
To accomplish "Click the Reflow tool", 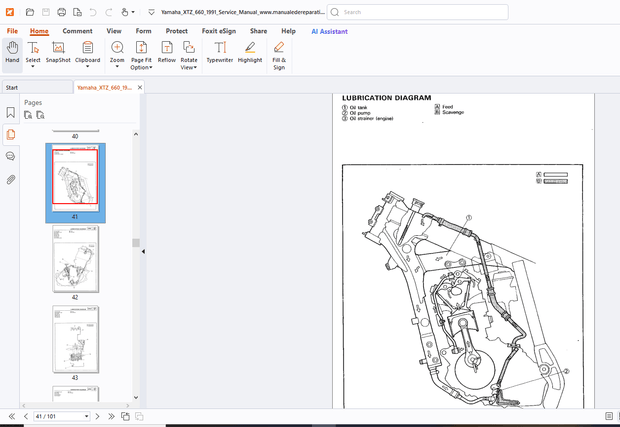I will coord(167,52).
